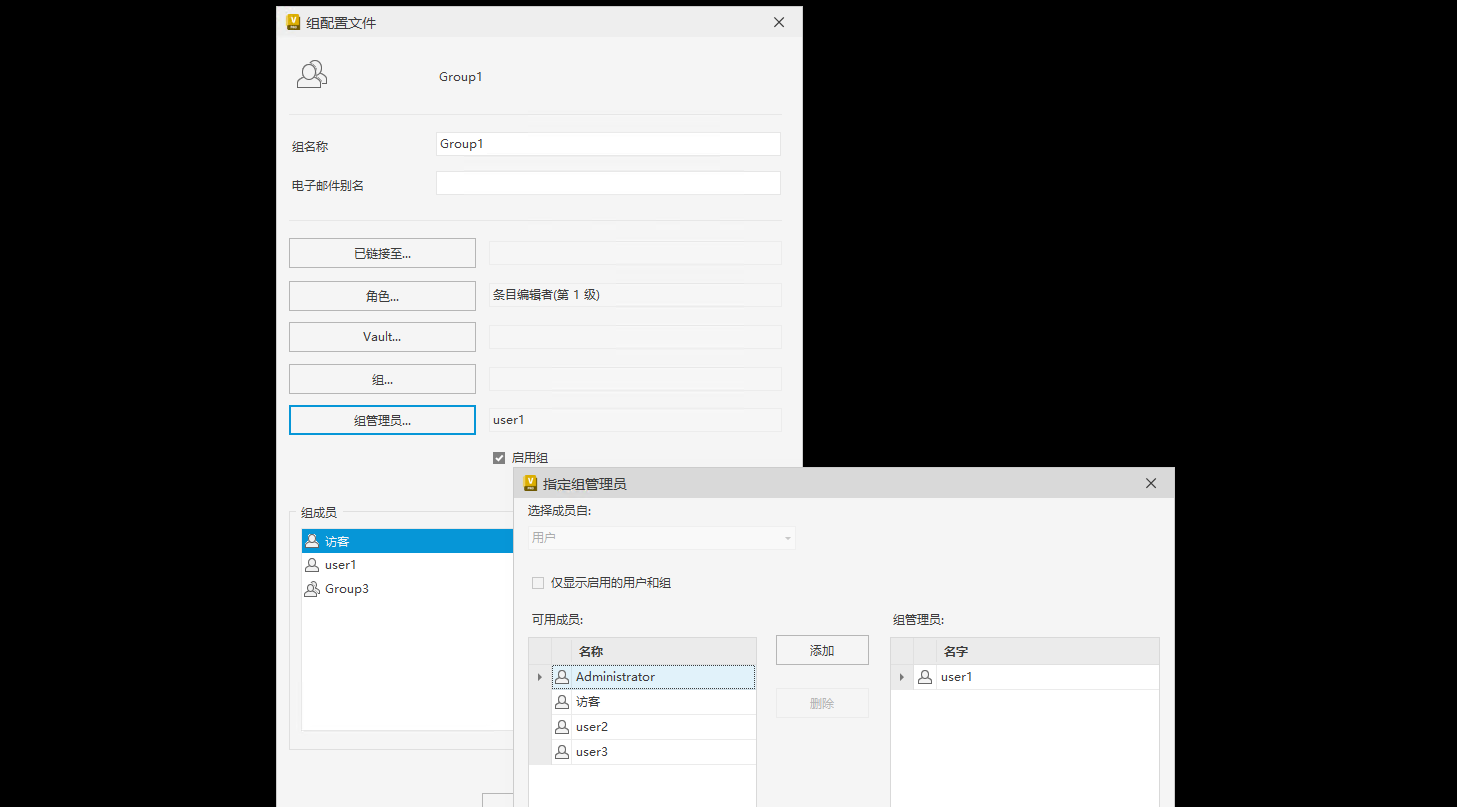The image size is (1457, 807).
Task: Click the user icon beside user1 in 组成员
Action: pyautogui.click(x=312, y=565)
